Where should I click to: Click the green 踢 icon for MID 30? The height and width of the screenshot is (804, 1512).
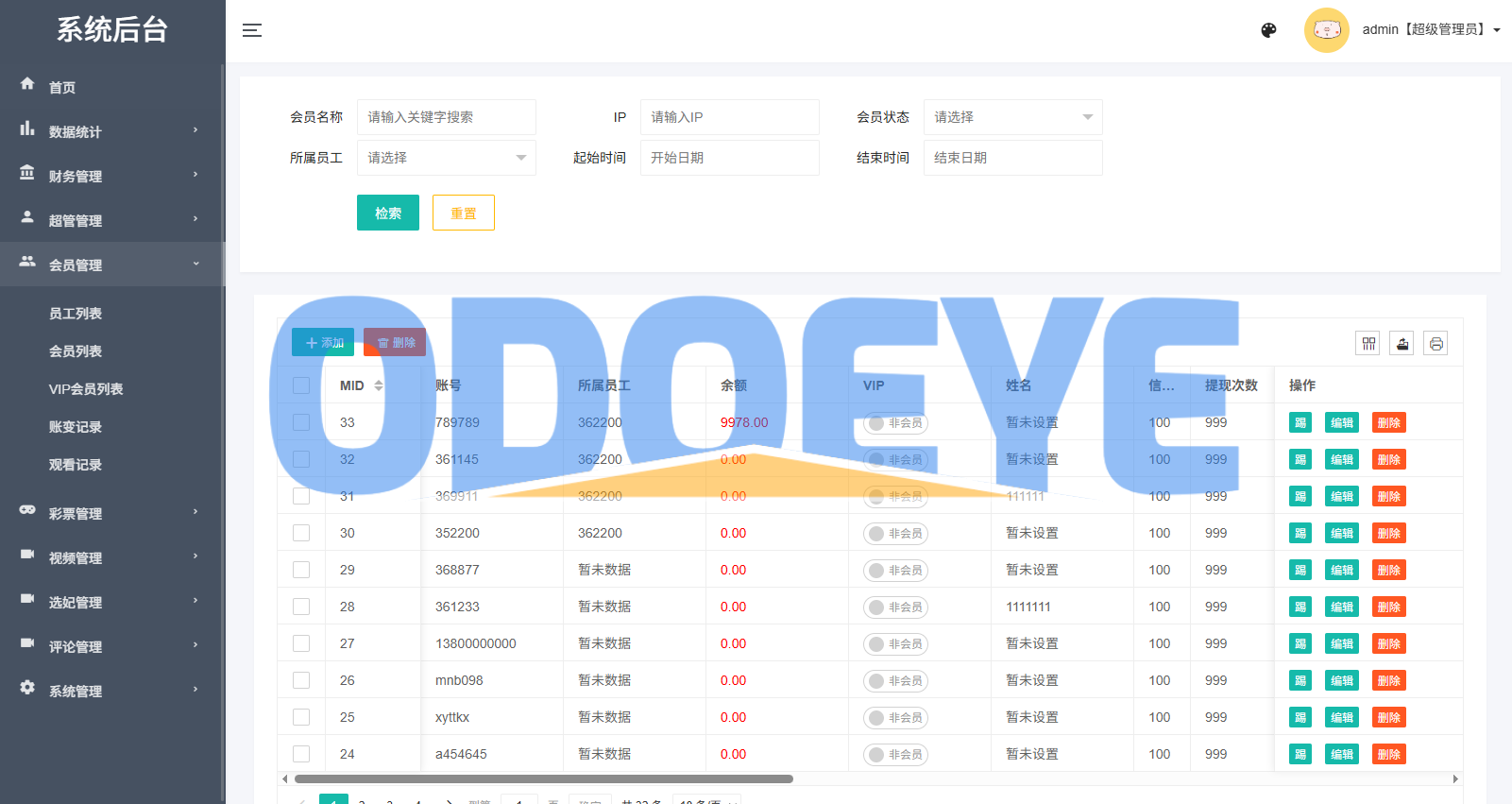coord(1300,534)
